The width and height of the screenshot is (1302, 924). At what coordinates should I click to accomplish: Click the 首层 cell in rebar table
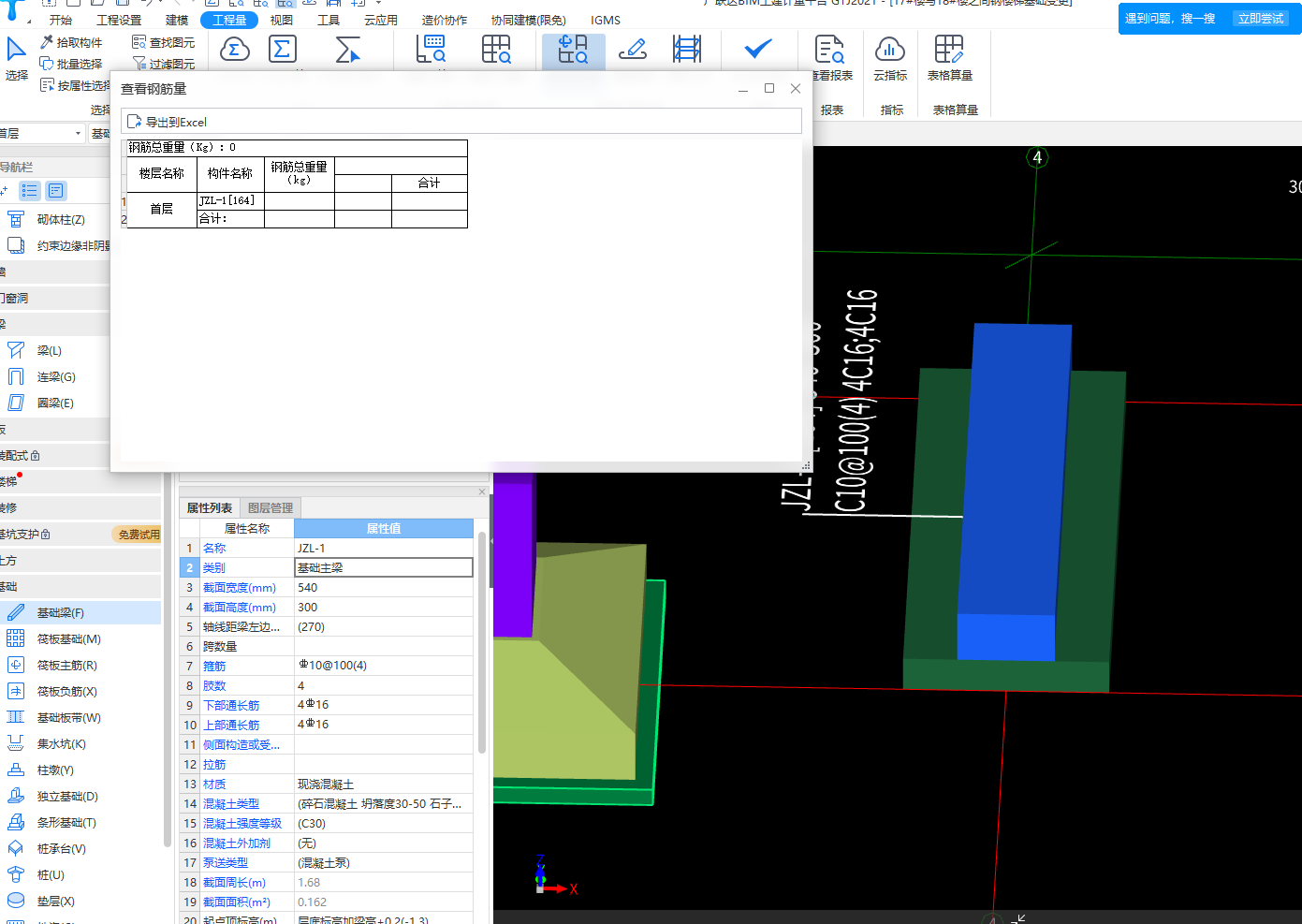162,210
